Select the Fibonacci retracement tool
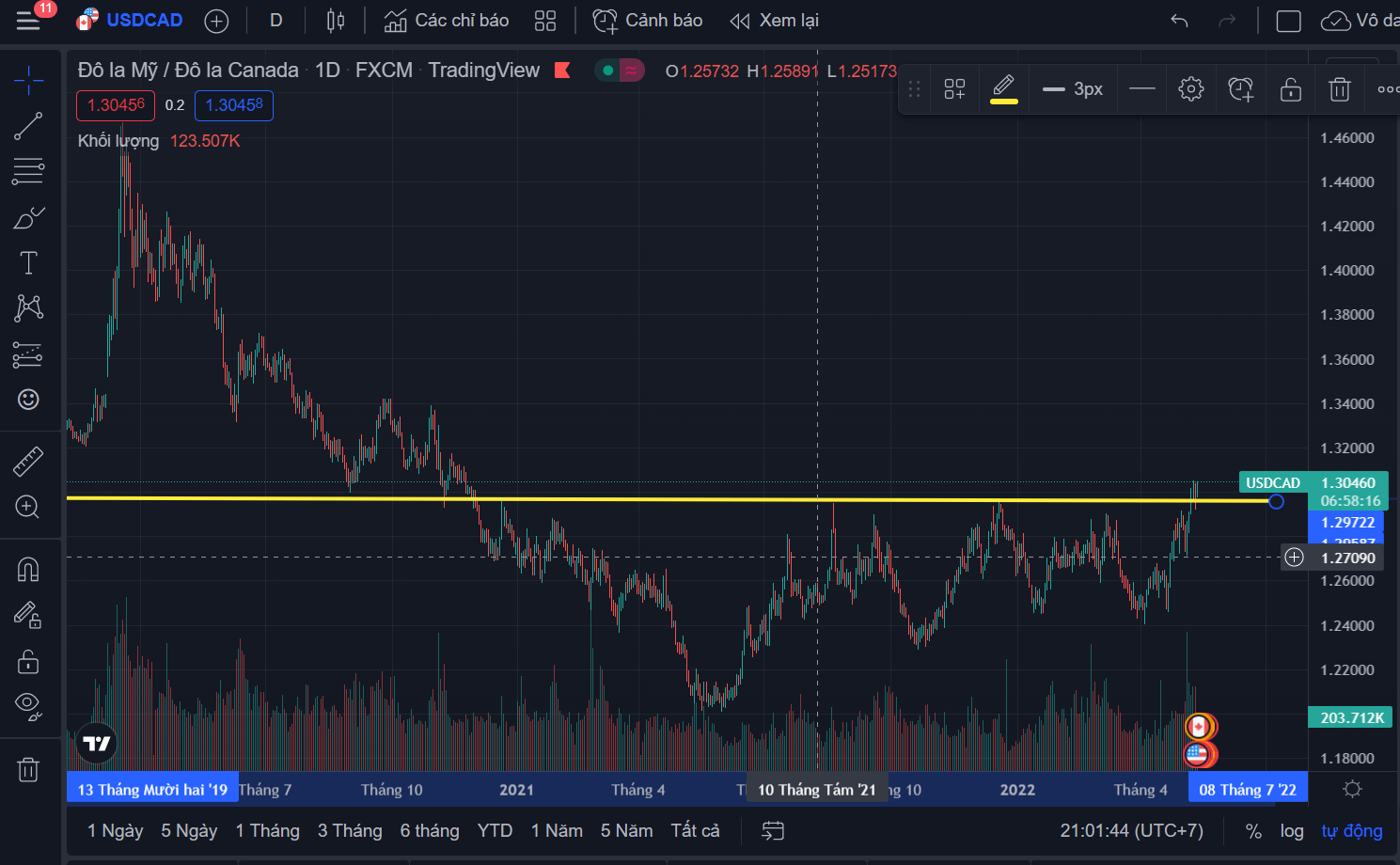The width and height of the screenshot is (1400, 865). click(28, 171)
